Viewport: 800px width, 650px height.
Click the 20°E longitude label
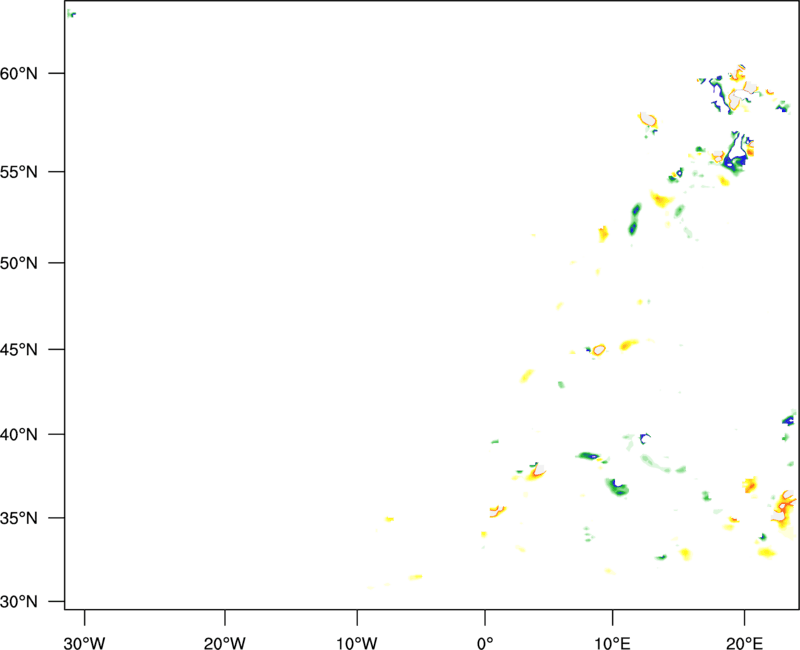pos(744,643)
